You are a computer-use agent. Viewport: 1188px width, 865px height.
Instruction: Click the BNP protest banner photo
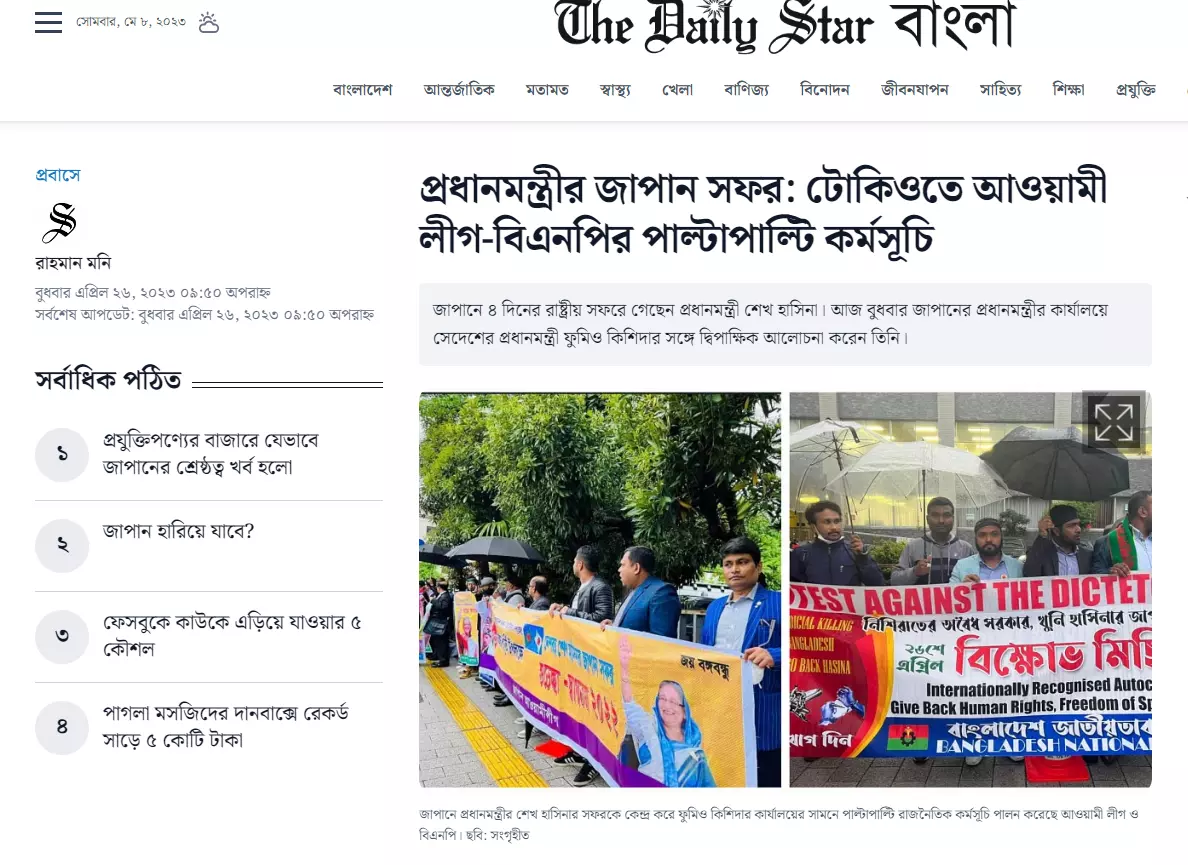click(971, 589)
